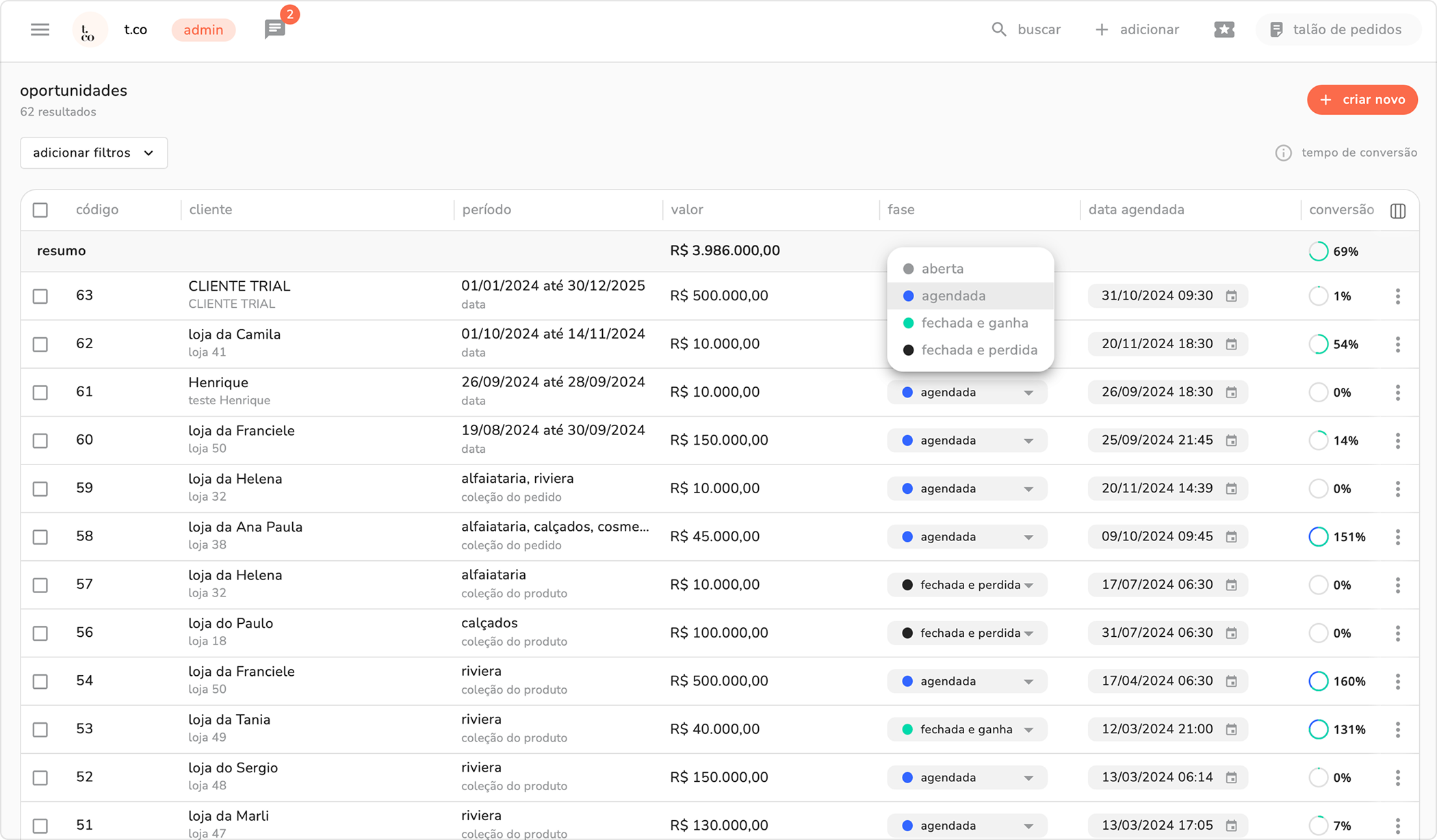Open three-dot menu for row 61
Viewport: 1437px width, 840px height.
coord(1398,393)
